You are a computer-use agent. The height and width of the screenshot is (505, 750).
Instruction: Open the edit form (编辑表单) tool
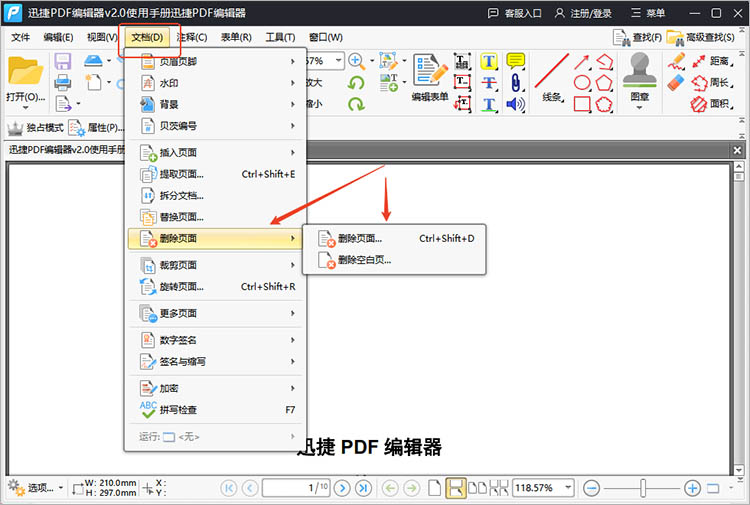coord(430,78)
